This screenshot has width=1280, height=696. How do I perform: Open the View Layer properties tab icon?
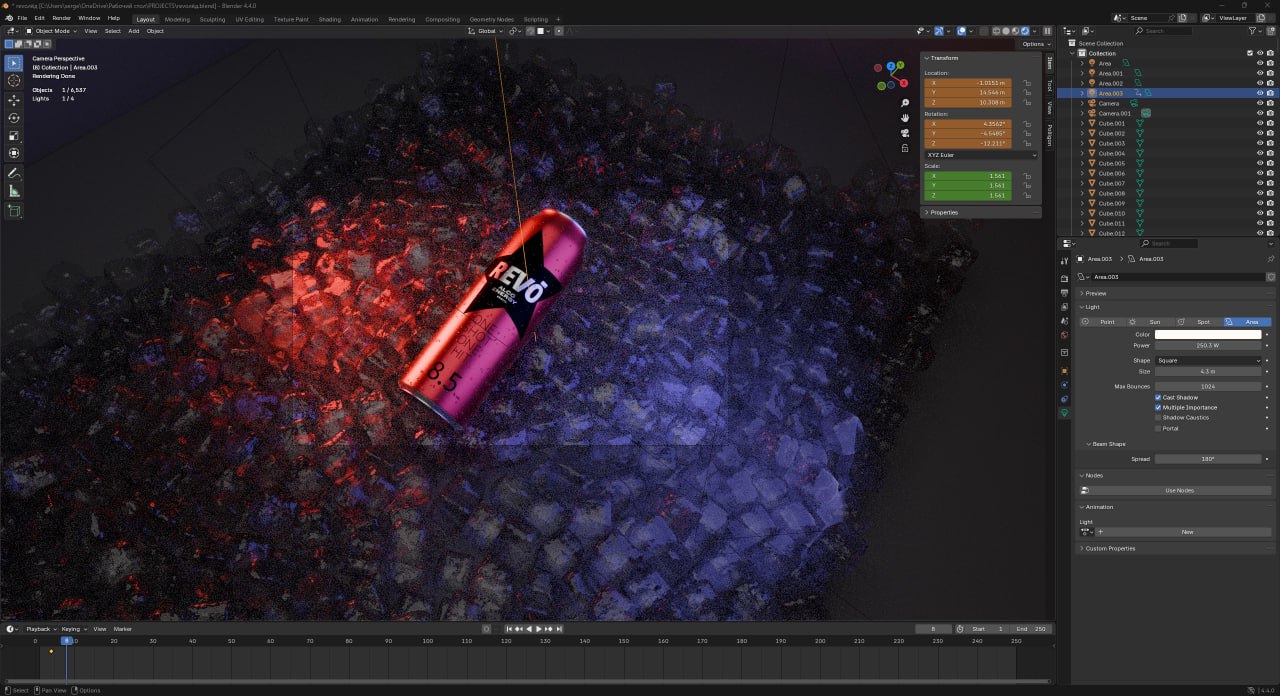pos(1064,307)
